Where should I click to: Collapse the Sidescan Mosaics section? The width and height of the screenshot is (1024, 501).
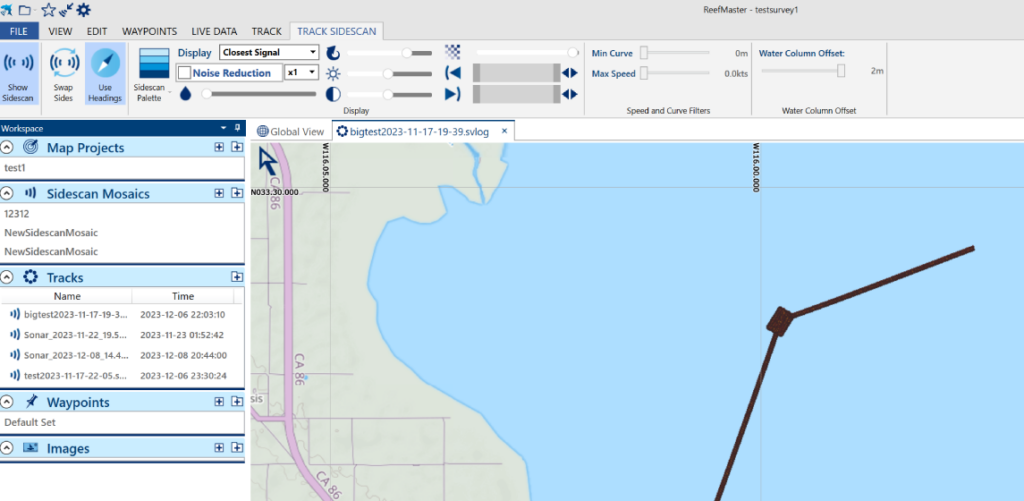coord(7,193)
